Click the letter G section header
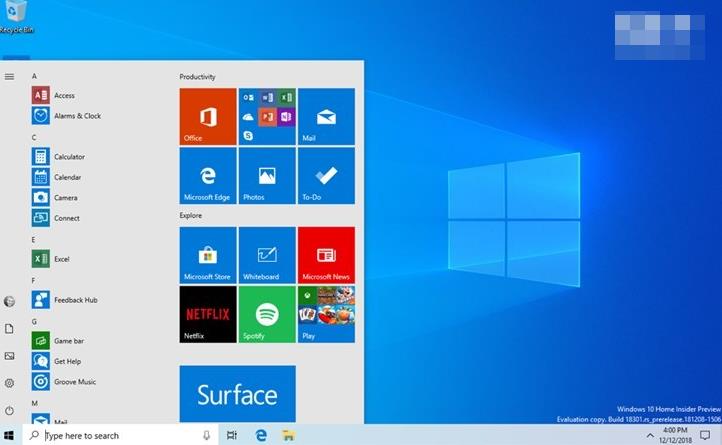Screen dimensions: 722x445 click(34, 322)
